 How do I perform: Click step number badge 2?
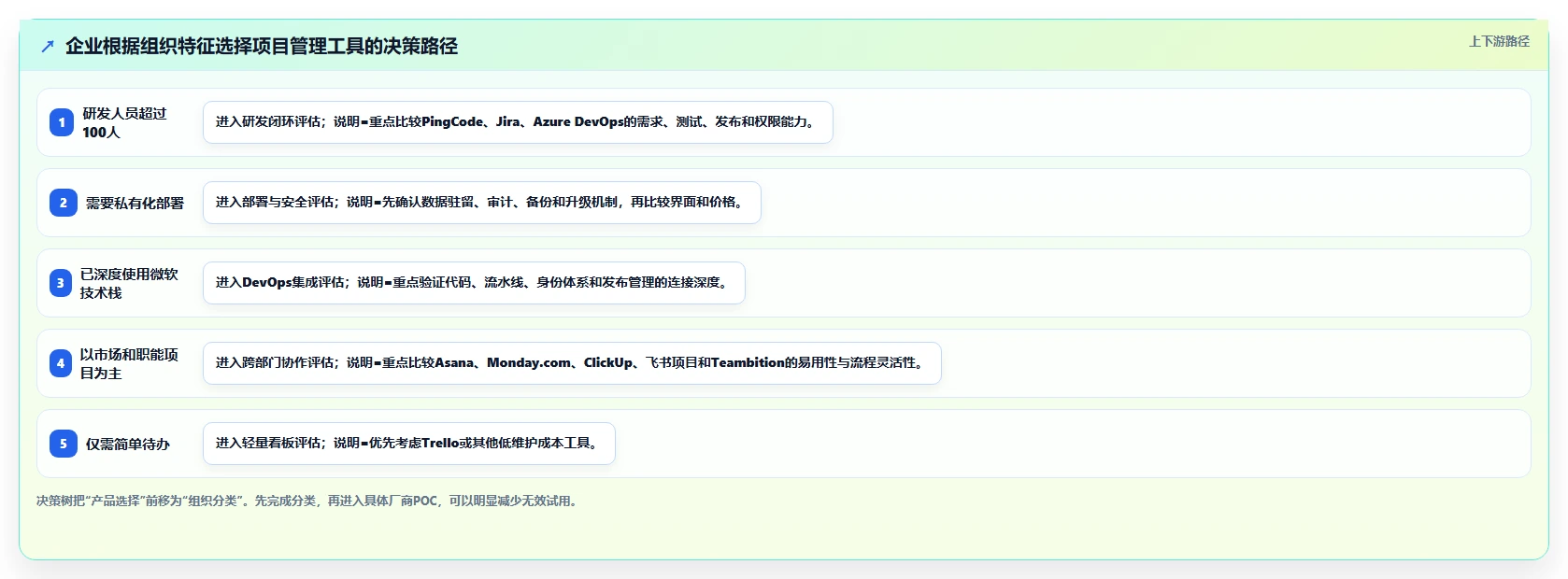click(64, 203)
